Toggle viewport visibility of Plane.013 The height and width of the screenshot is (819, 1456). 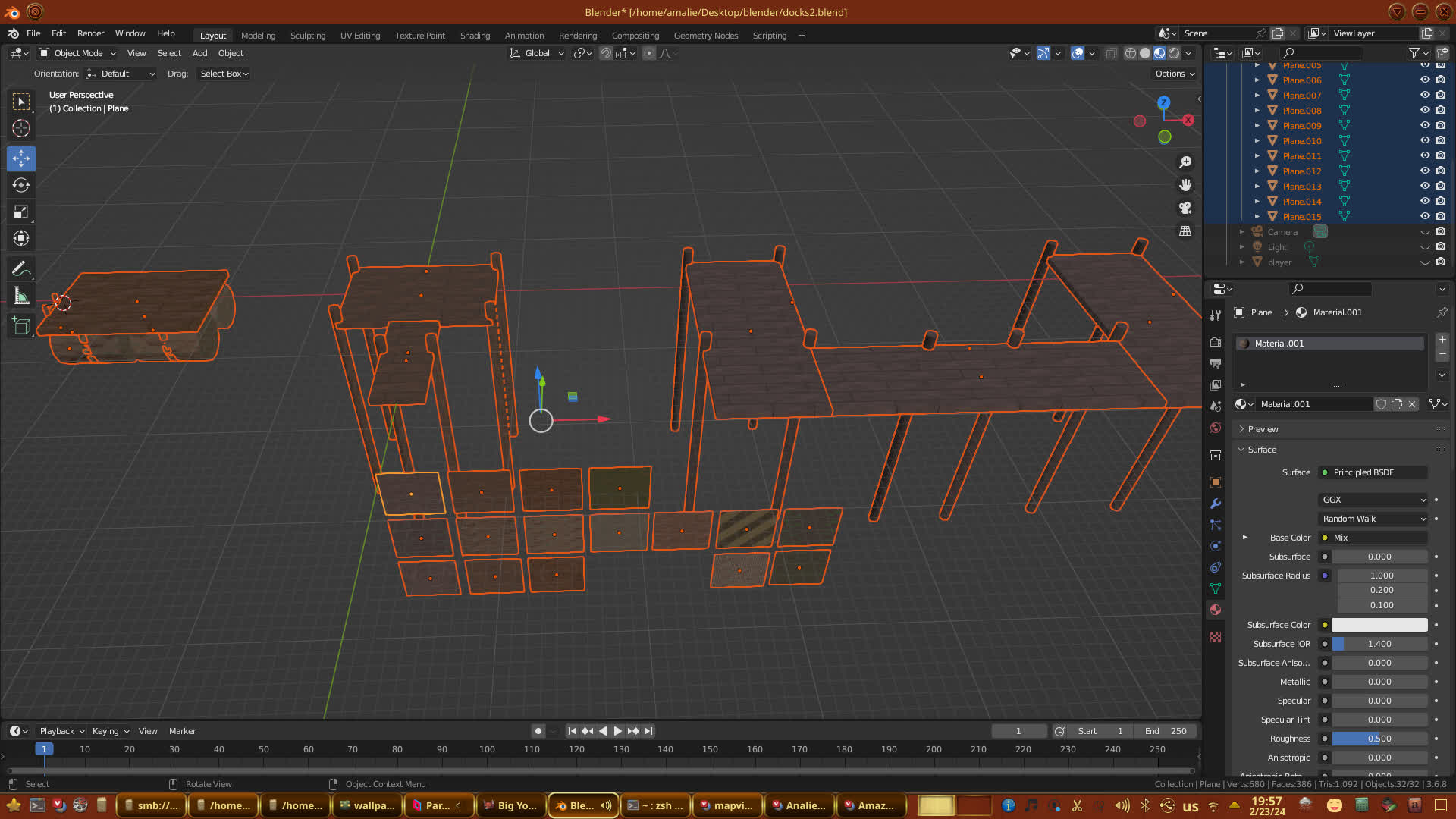[x=1425, y=187]
